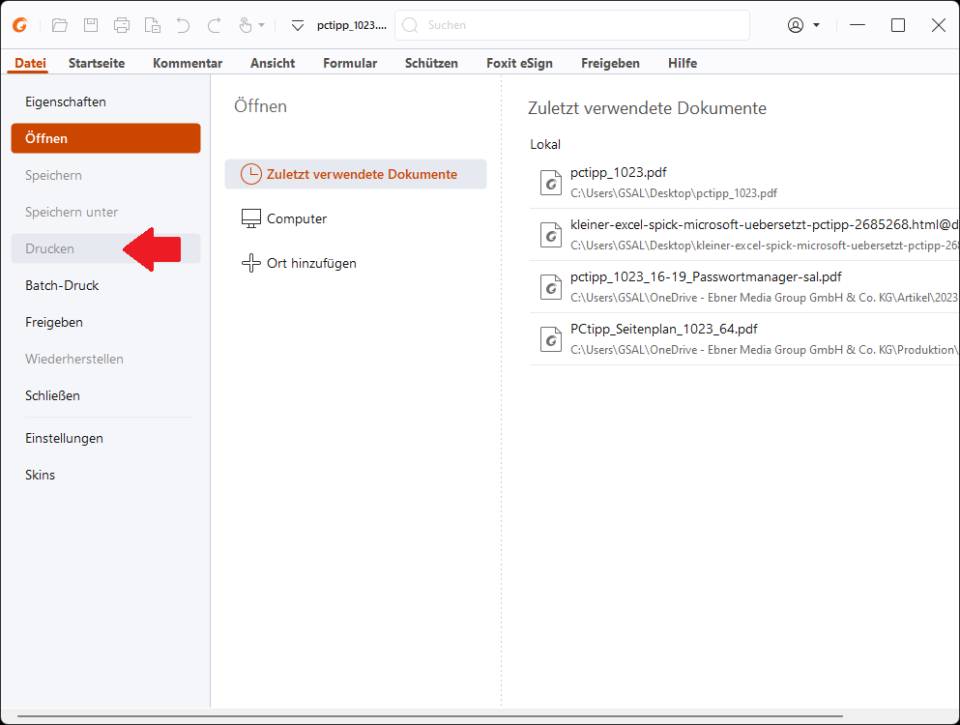Activate the touch mode hand icon
Screen dimensions: 960x725
coord(246,25)
